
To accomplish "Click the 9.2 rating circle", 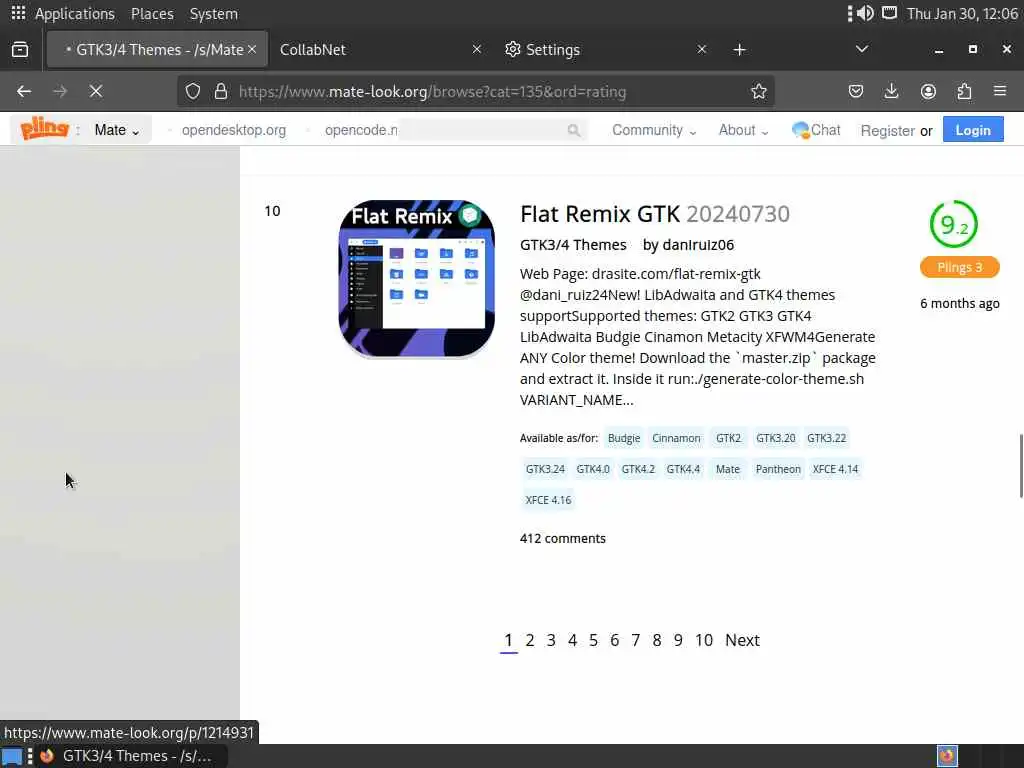I will tap(953, 225).
